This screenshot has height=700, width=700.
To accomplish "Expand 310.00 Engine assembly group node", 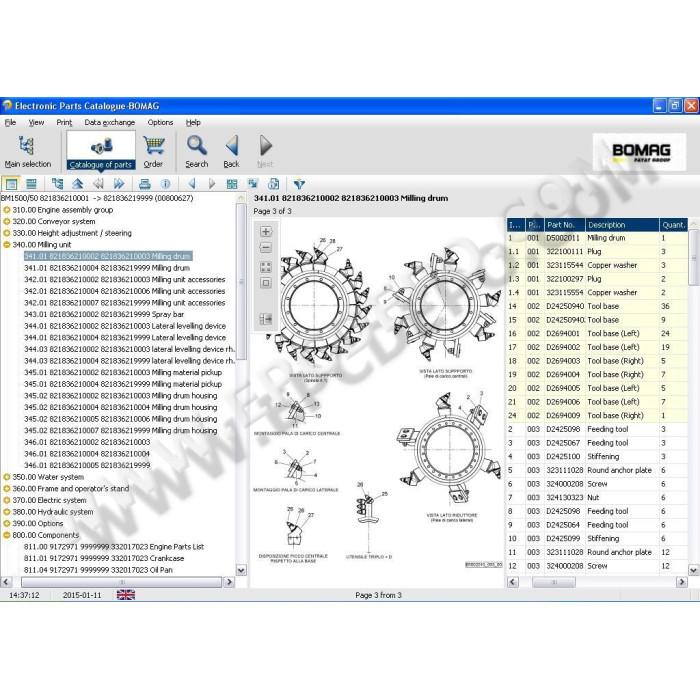I will (x=6, y=210).
